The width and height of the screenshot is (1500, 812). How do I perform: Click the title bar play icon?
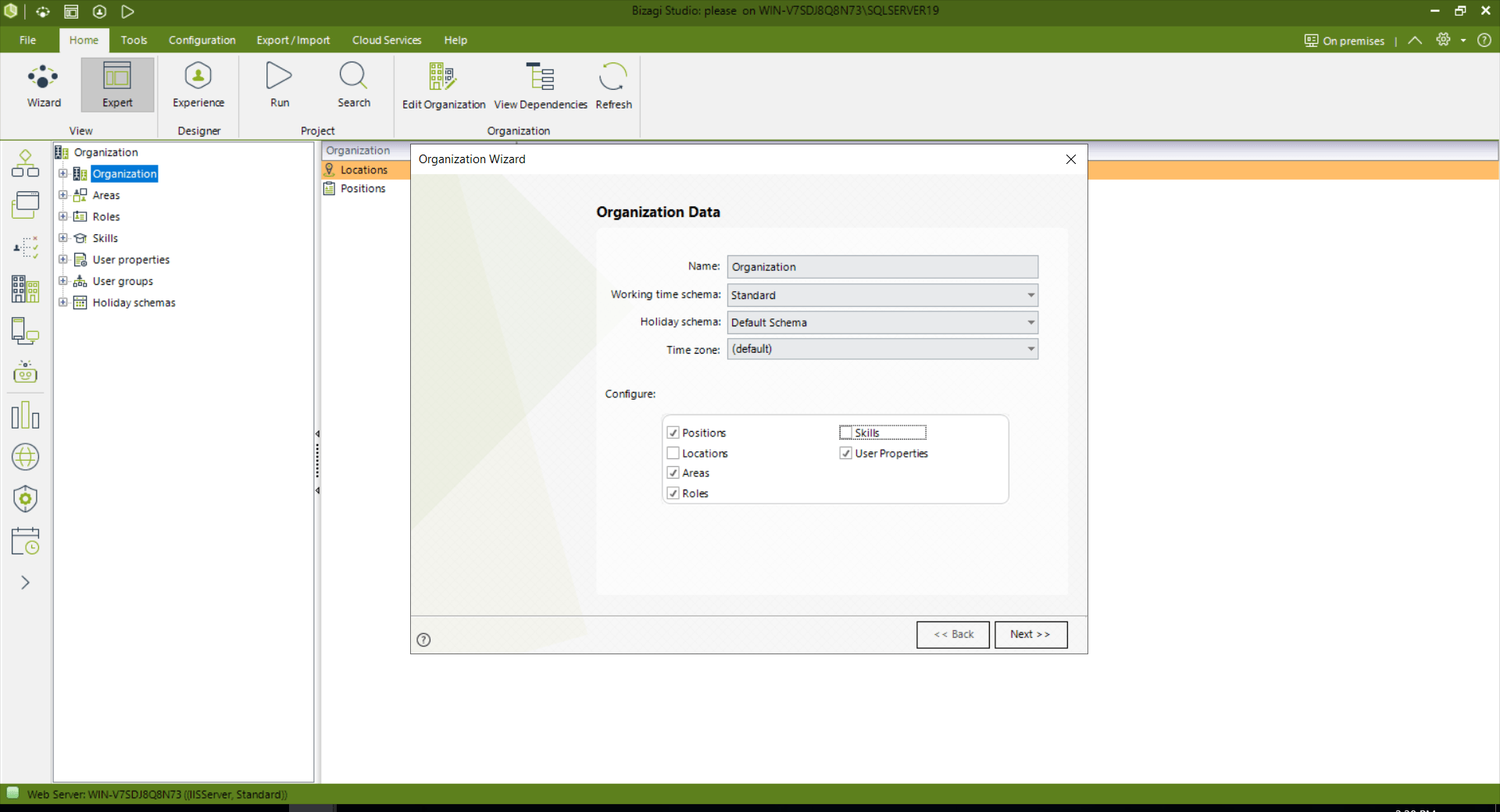(x=127, y=11)
